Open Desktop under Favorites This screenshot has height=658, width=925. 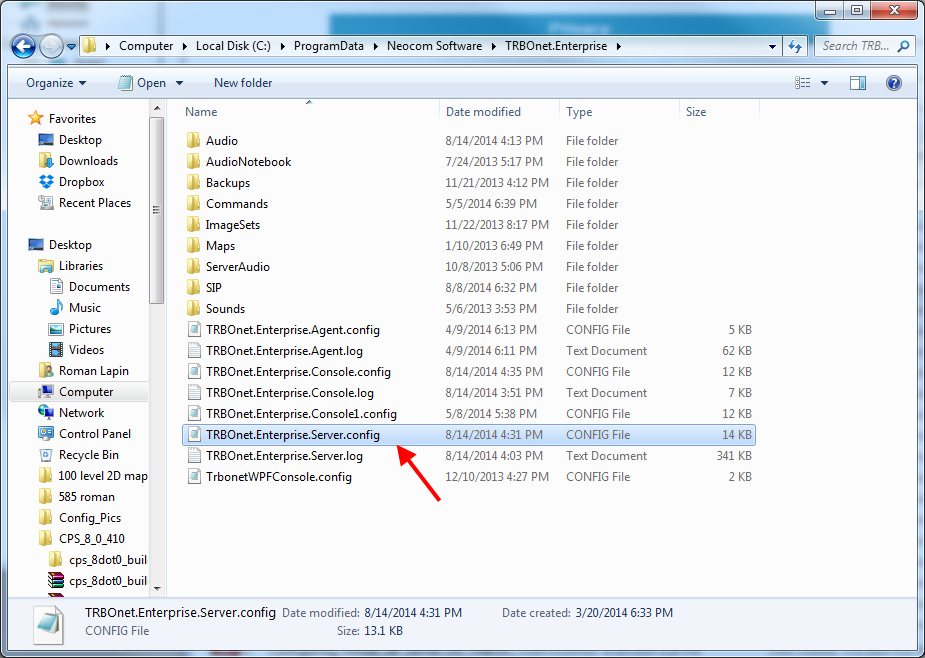(x=80, y=140)
